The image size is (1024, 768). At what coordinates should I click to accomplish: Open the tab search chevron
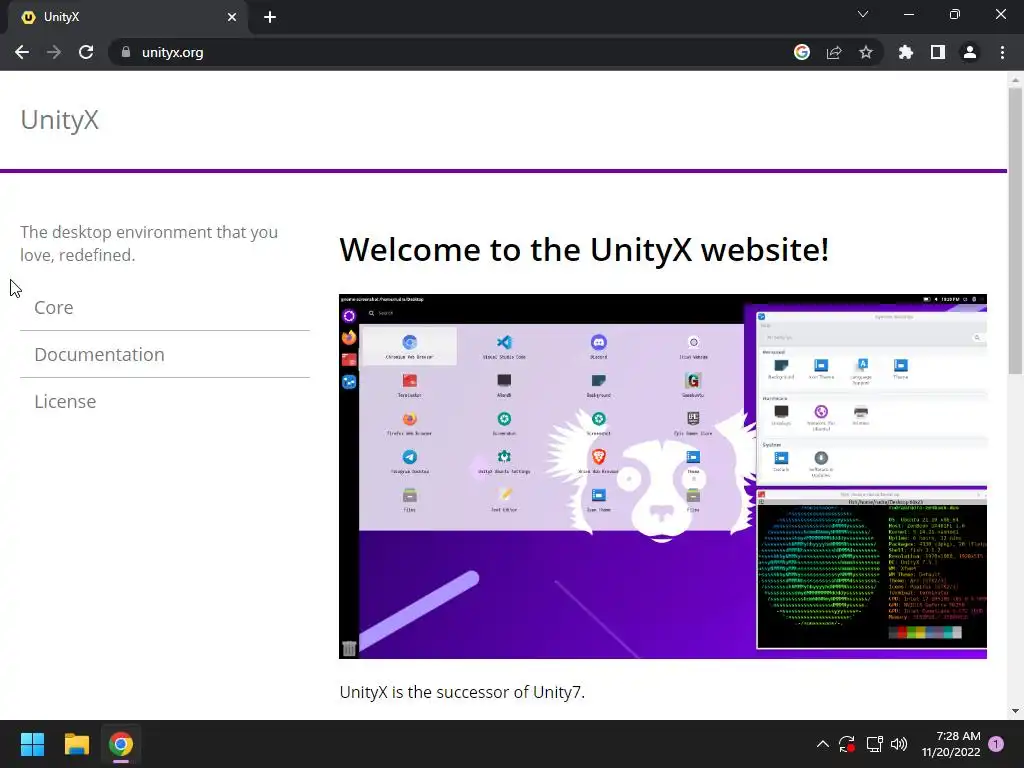pos(863,14)
